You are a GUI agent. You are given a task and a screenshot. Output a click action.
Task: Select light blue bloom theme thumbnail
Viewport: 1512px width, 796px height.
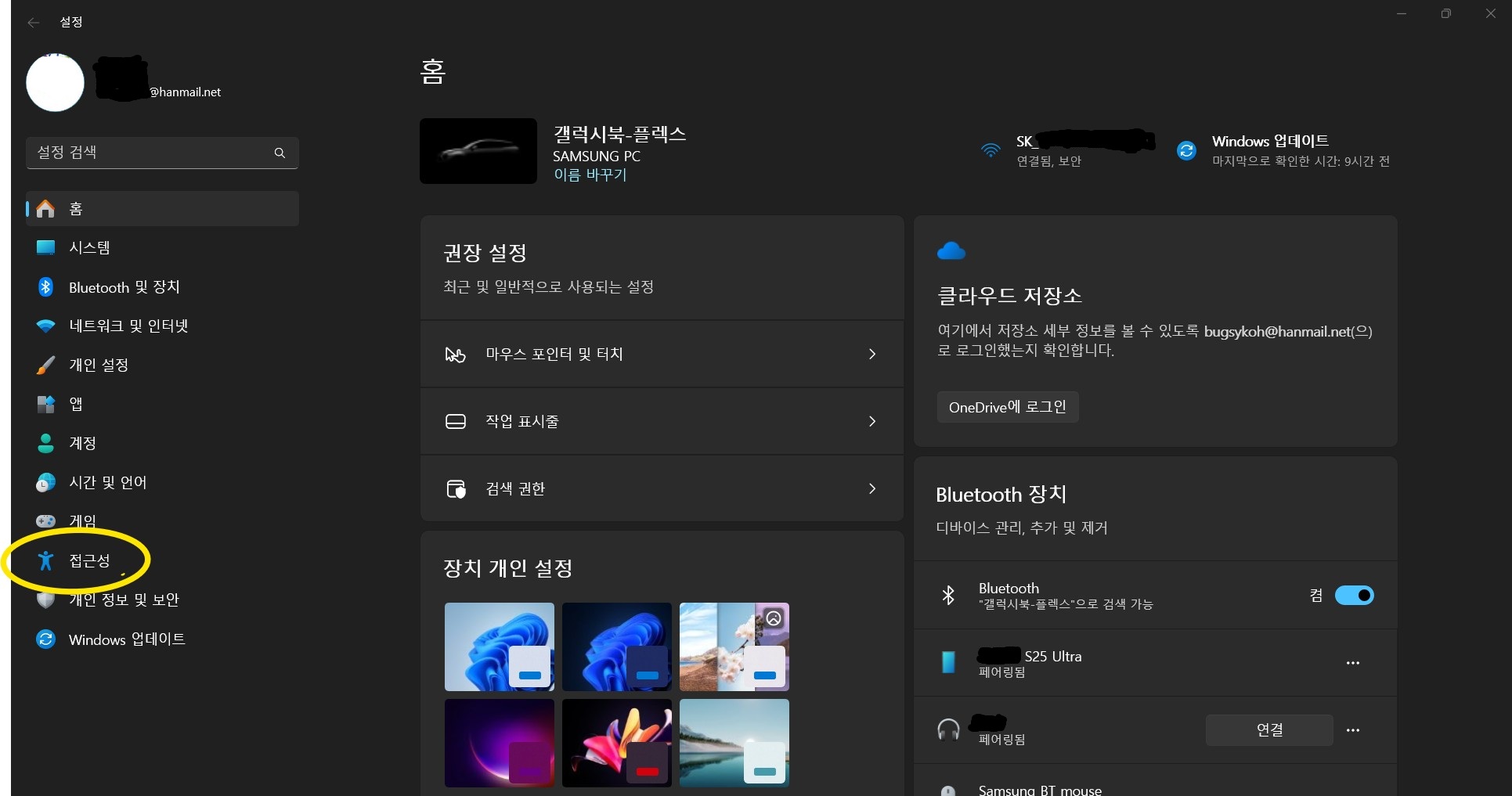(500, 647)
